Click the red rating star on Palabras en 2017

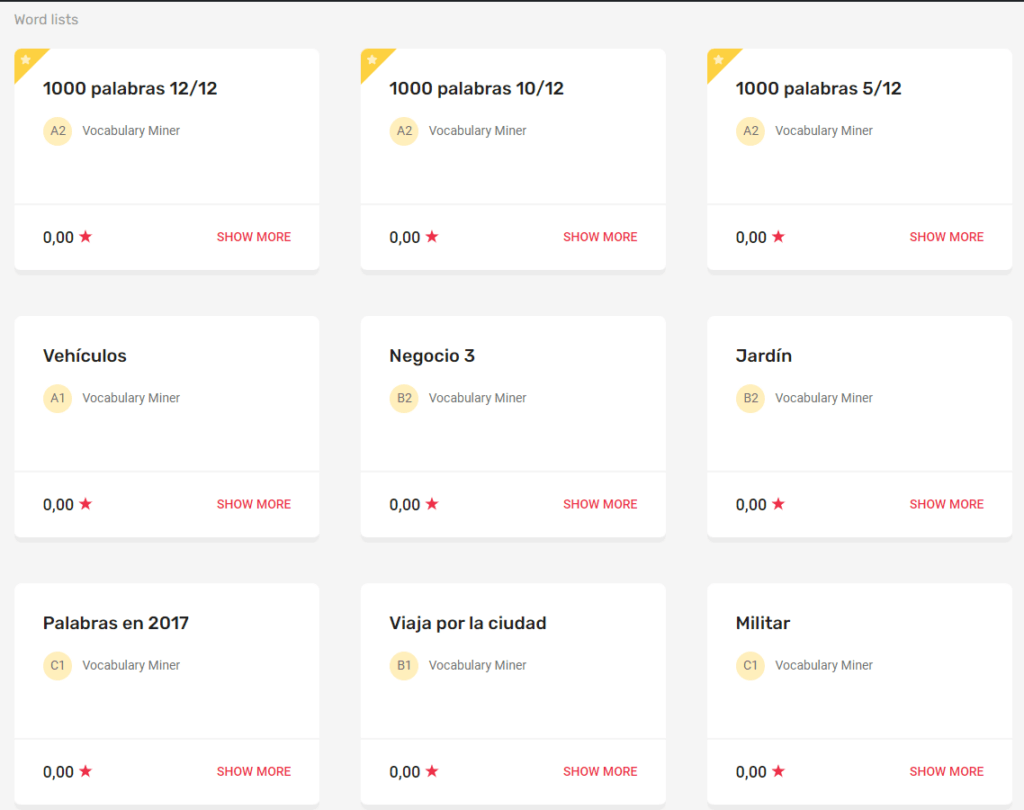[86, 771]
